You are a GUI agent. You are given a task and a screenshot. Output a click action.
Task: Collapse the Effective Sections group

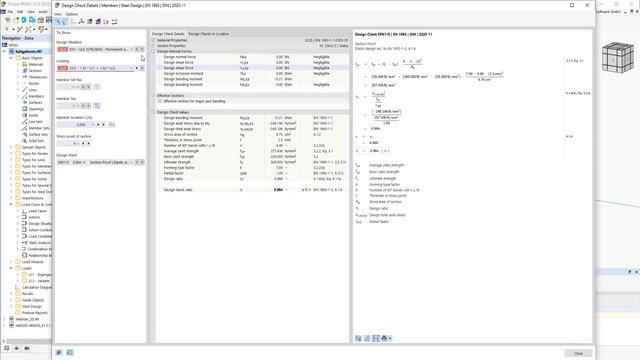pyautogui.click(x=153, y=96)
